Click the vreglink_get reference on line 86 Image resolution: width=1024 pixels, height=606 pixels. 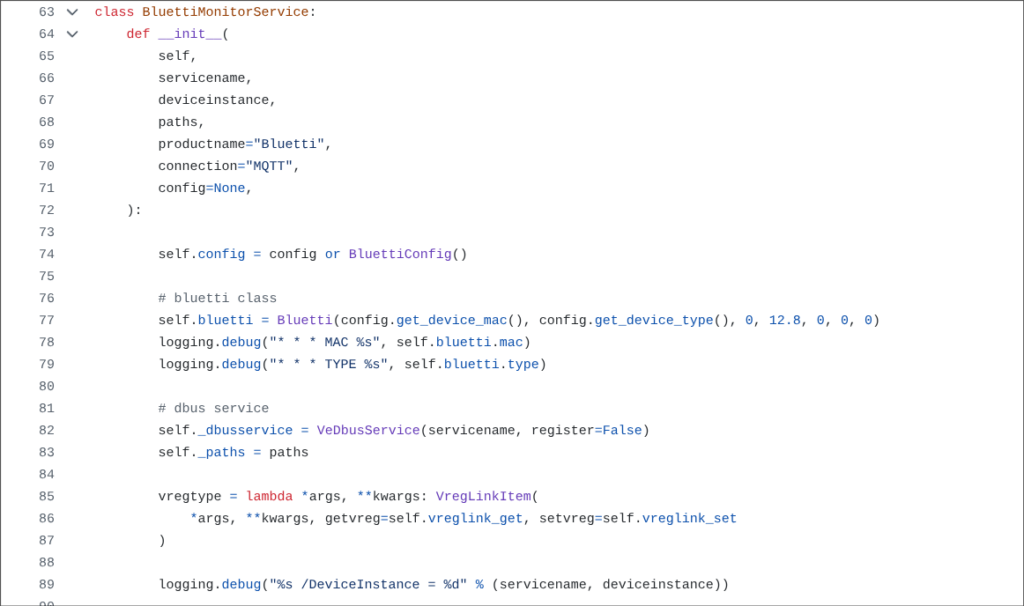coord(474,517)
